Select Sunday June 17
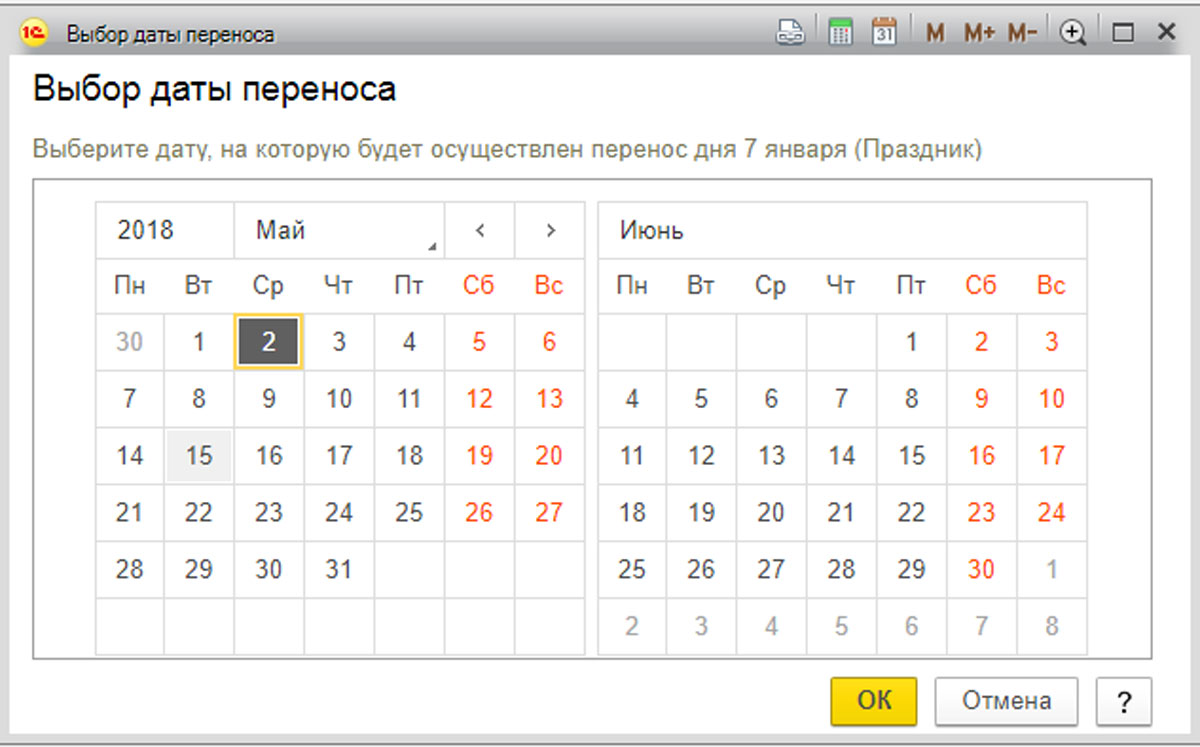The width and height of the screenshot is (1200, 747). click(1051, 456)
